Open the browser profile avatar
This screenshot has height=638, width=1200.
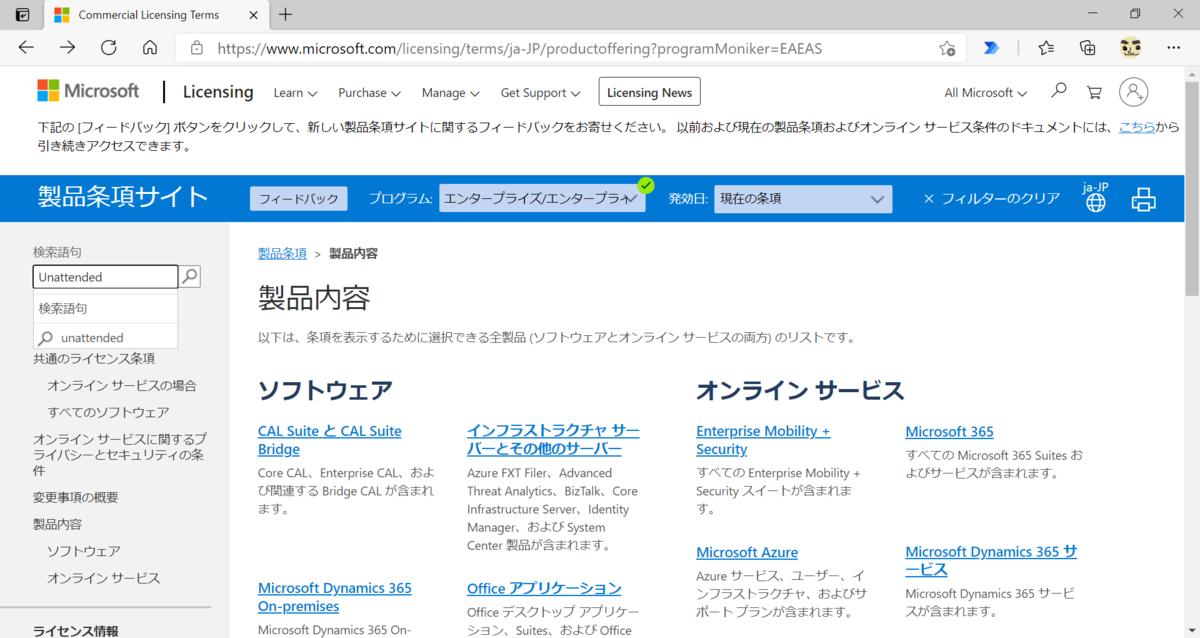(x=1131, y=47)
